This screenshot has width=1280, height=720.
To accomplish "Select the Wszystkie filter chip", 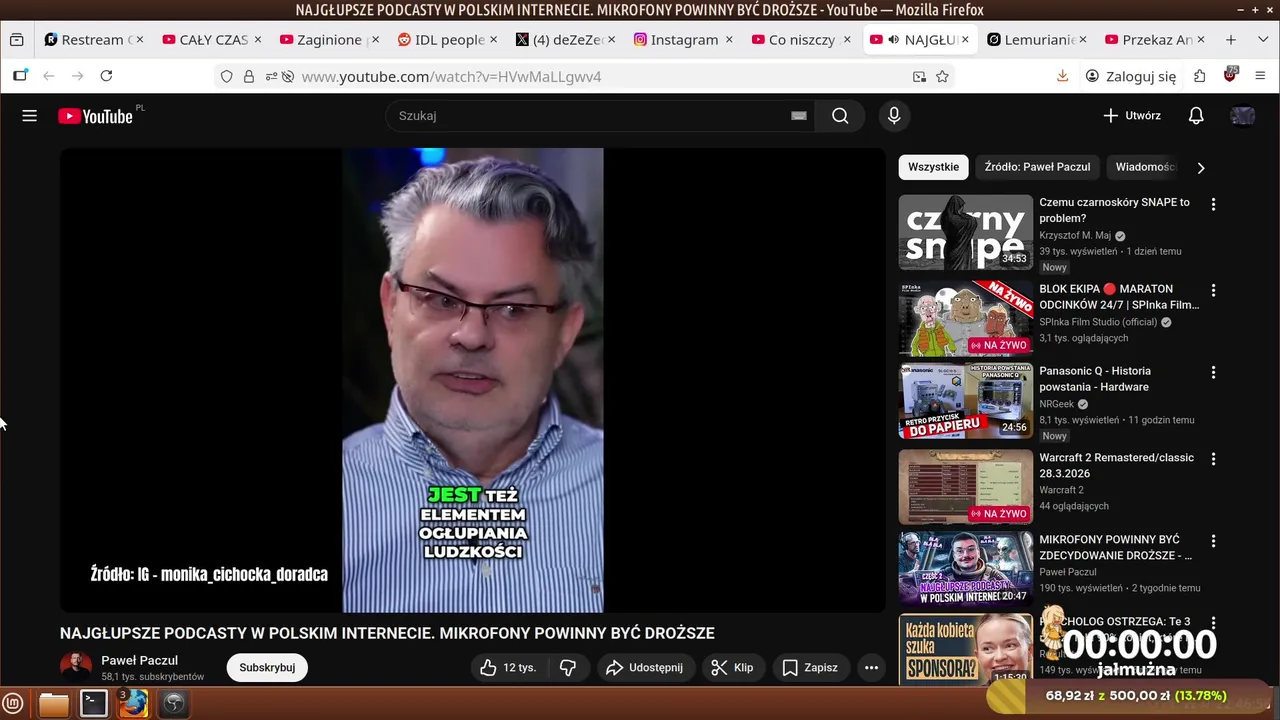I will coord(933,167).
